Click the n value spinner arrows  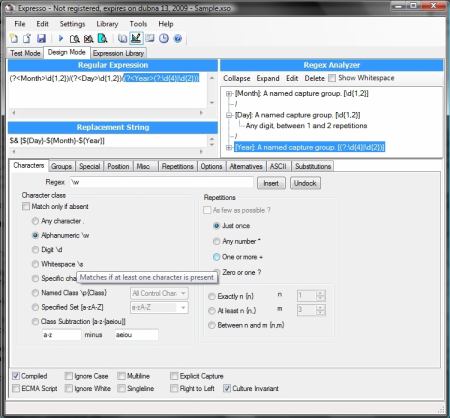point(321,295)
